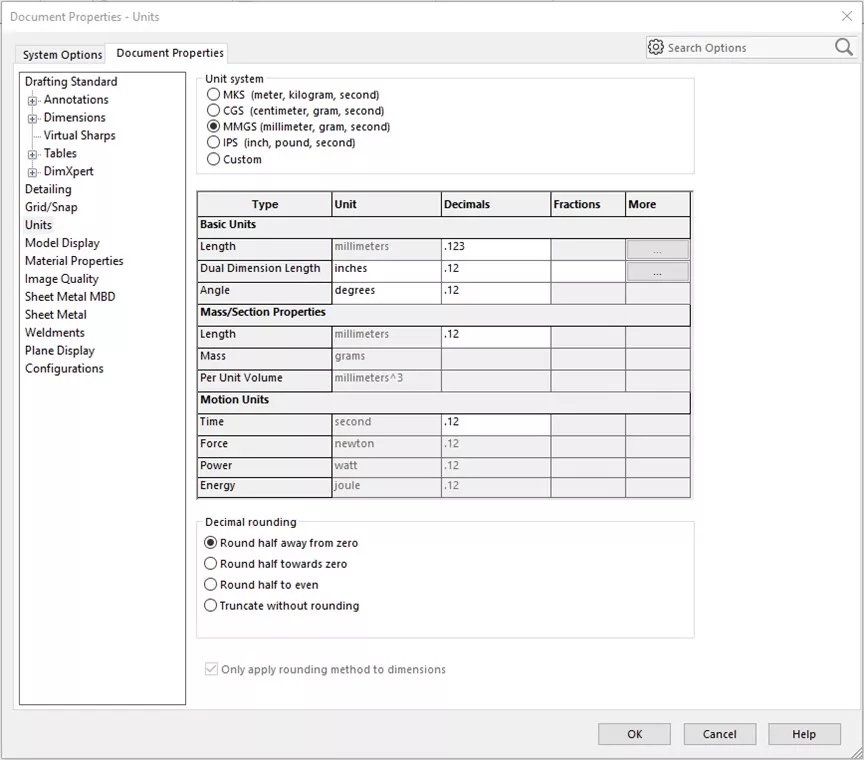Expand the DimXpert tree node
The height and width of the screenshot is (760, 864).
31,171
